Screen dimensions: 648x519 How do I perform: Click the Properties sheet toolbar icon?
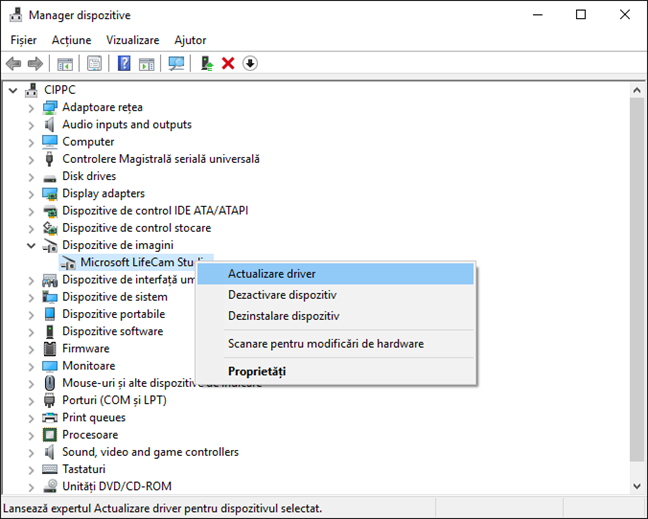click(x=94, y=63)
